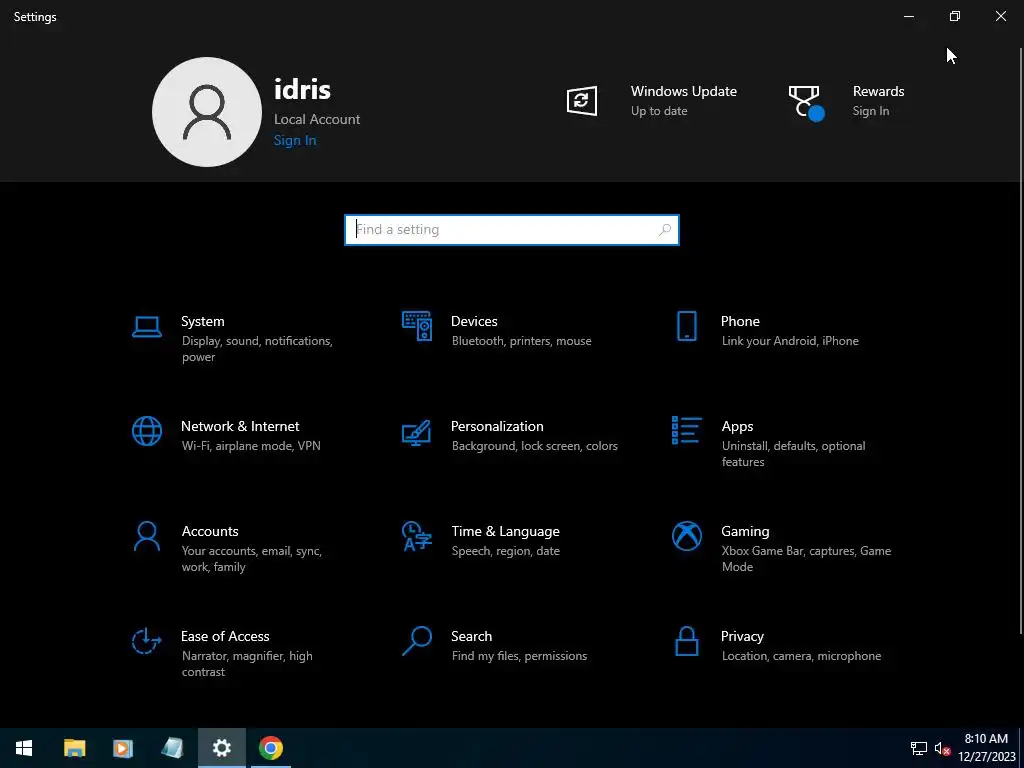Click the Rewards medal icon
1024x768 pixels.
coord(806,103)
